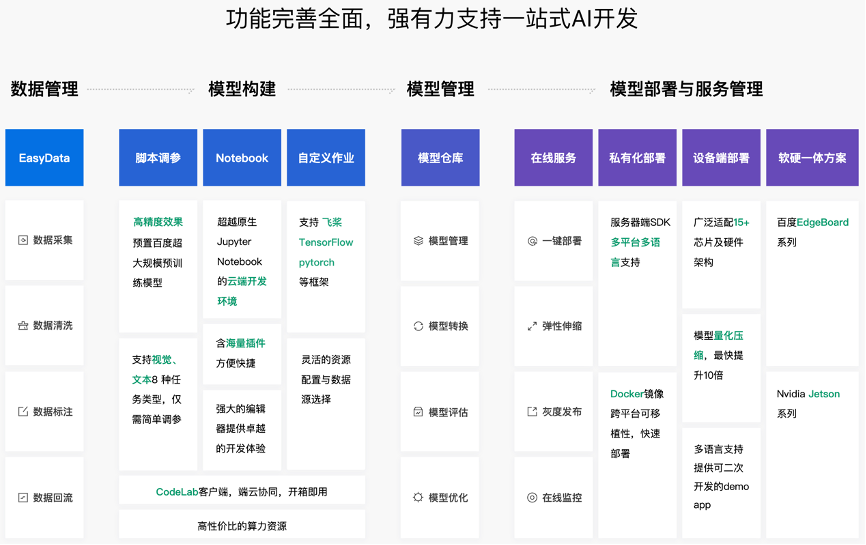Click the 数据回流 icon
The image size is (866, 545).
(23, 498)
